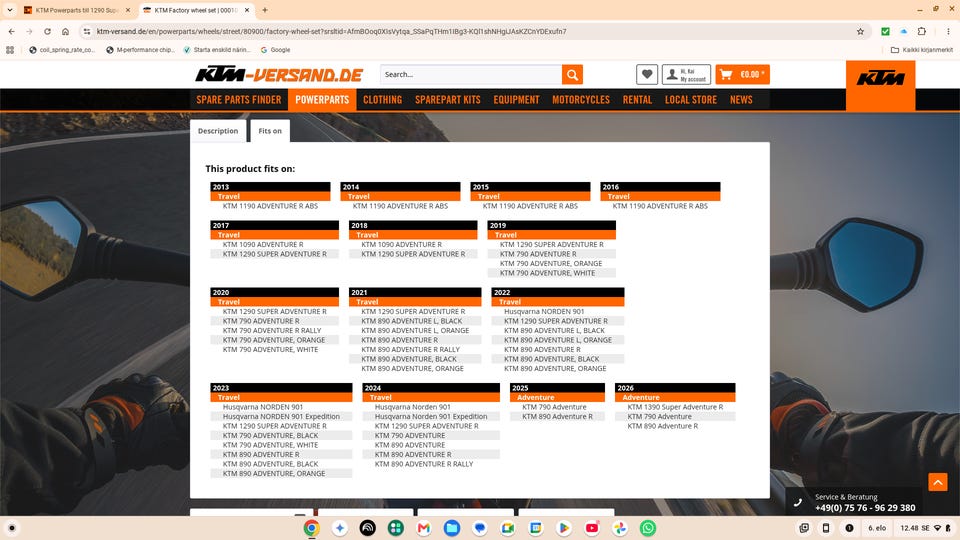
Task: Bookmark this page with star icon
Action: click(x=860, y=31)
